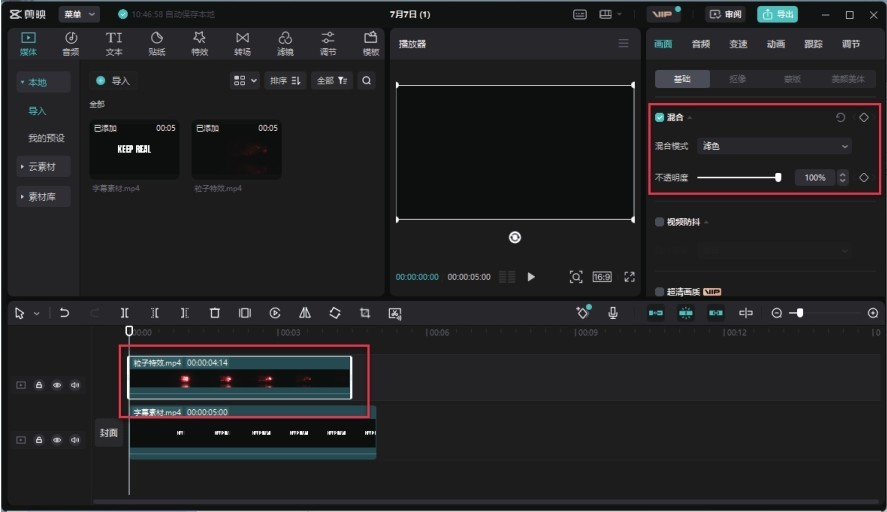Image resolution: width=887 pixels, height=512 pixels.
Task: Enable the 超清画质 checkbox
Action: point(660,292)
